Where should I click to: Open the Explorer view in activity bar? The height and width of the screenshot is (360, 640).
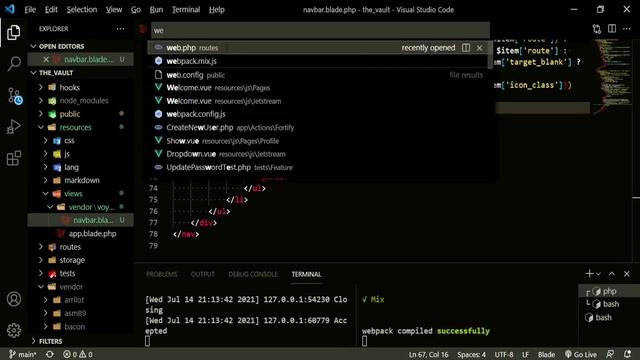13,32
